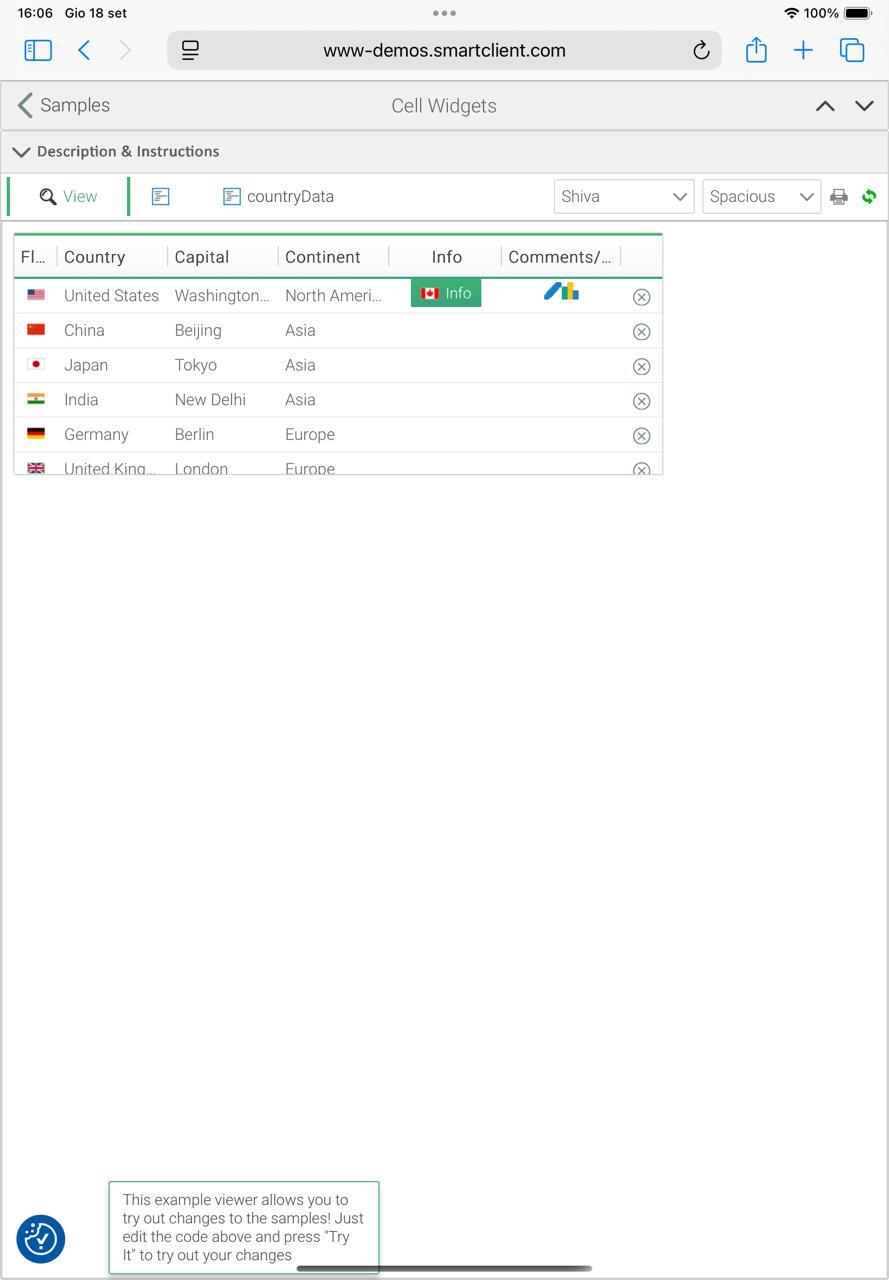
Task: Return to Samples list
Action: 64,105
